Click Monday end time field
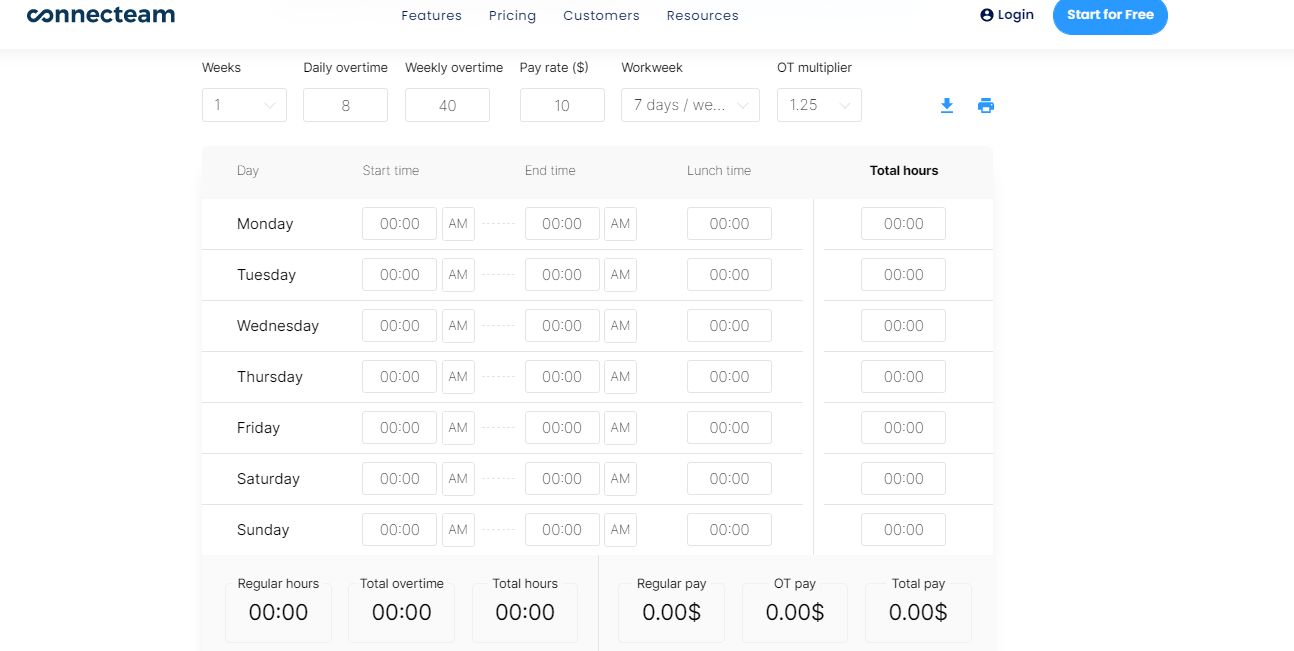The height and width of the screenshot is (651, 1294). pos(562,224)
